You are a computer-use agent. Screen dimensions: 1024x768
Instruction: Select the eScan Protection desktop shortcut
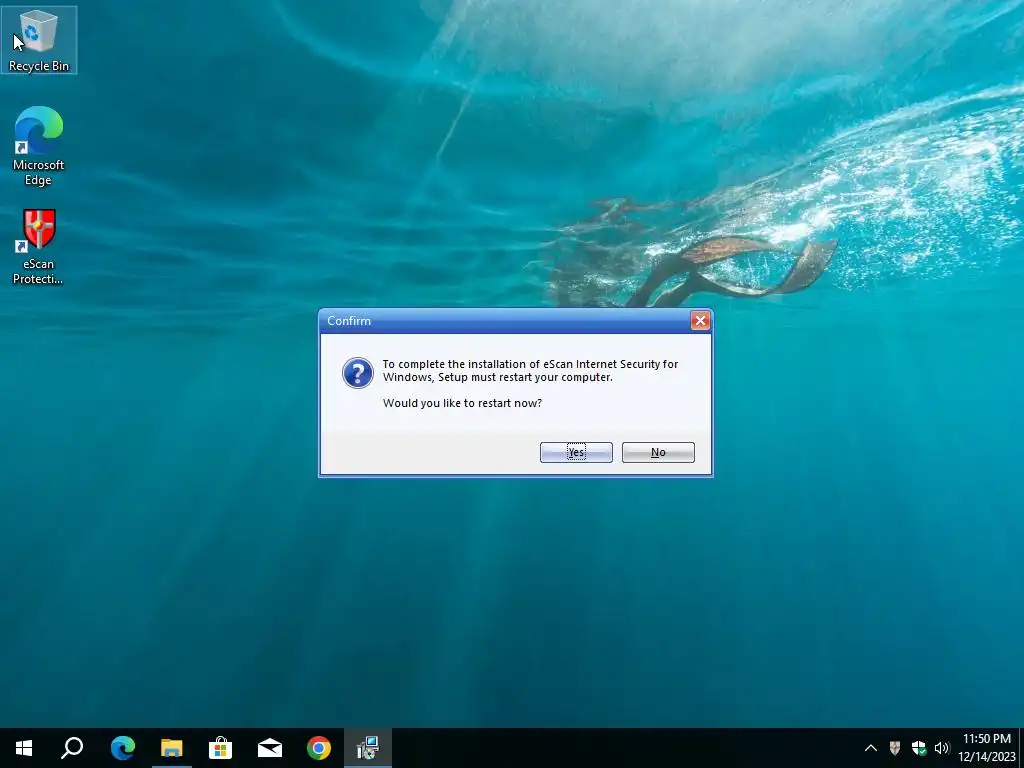tap(39, 247)
